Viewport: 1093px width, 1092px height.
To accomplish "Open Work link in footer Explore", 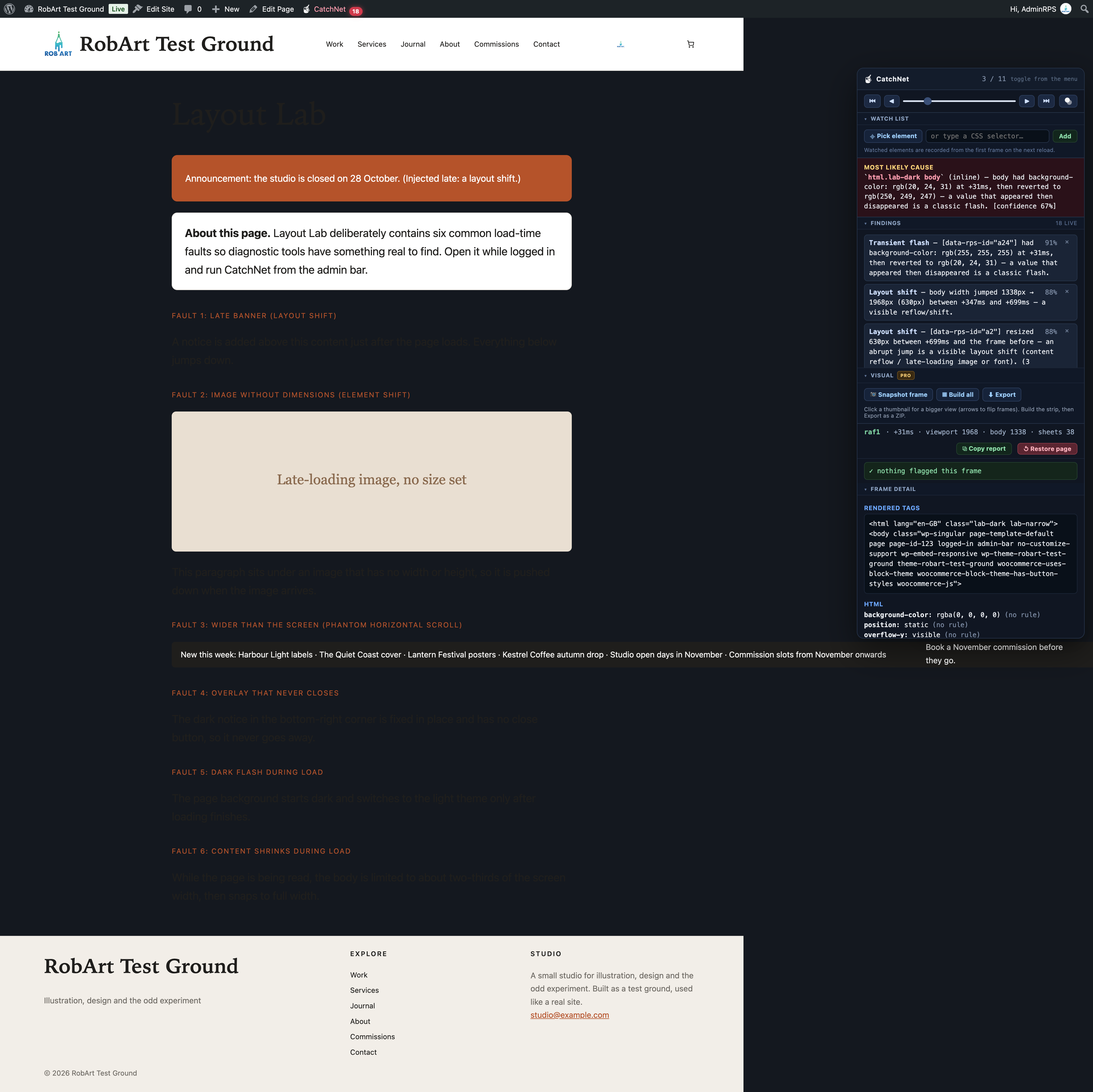I will click(359, 976).
